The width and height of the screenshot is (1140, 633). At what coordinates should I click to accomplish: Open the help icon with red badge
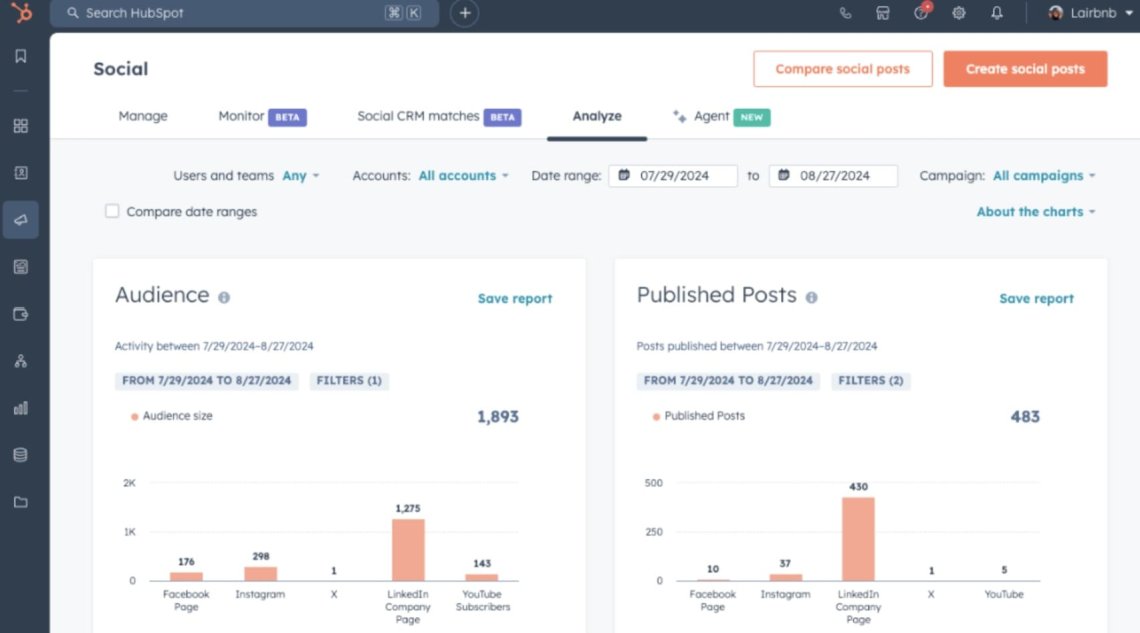click(921, 12)
